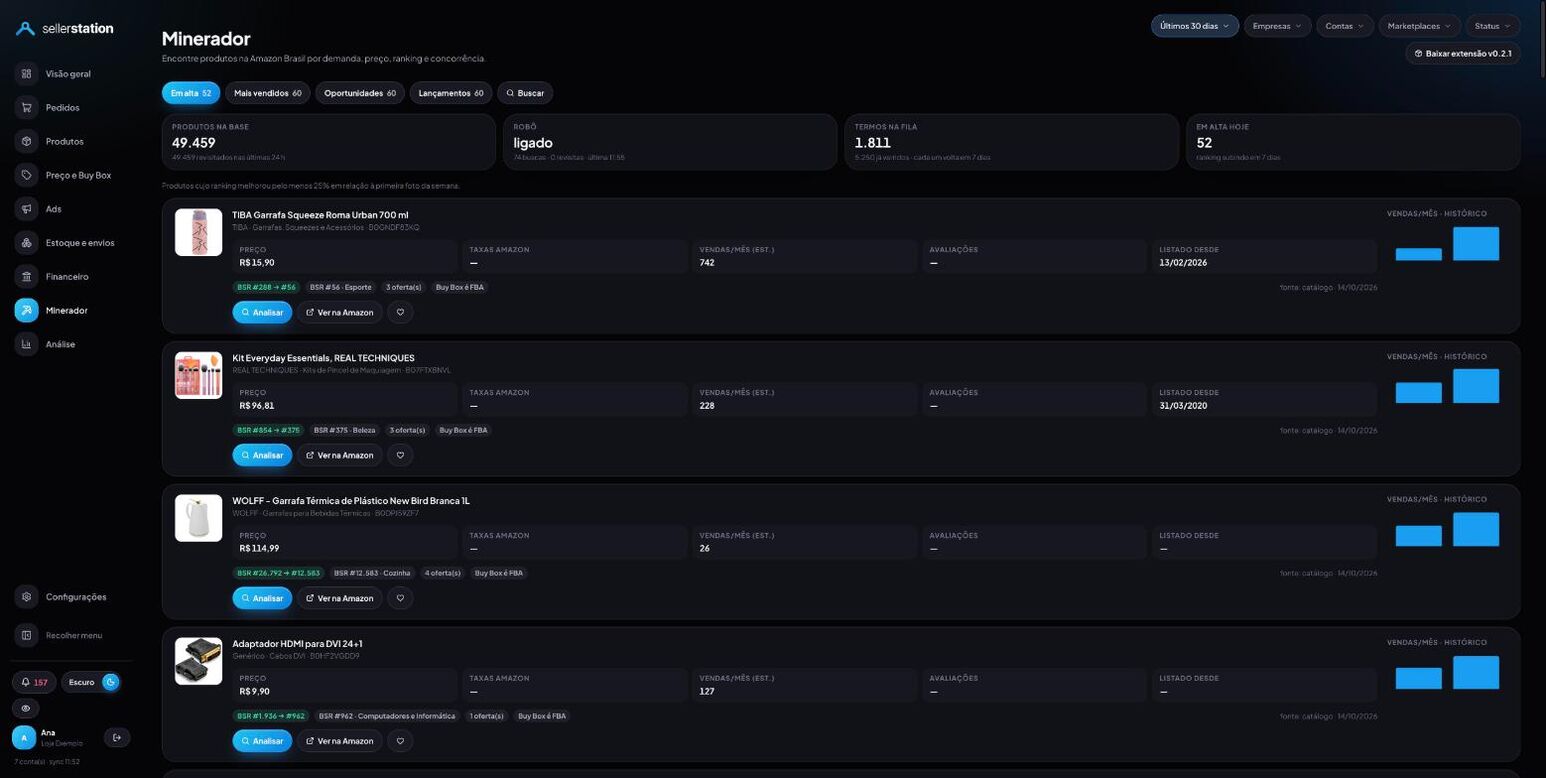Switch to Mais vendidos tab

point(268,93)
